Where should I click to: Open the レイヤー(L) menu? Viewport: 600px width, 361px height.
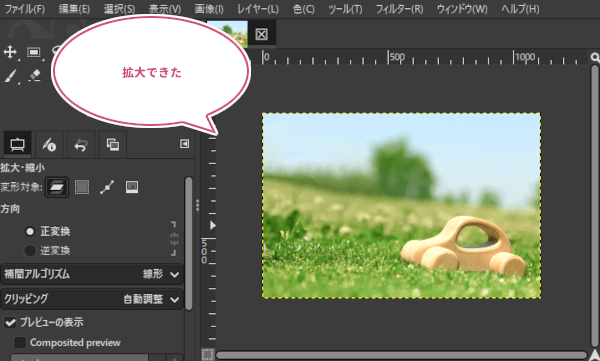pyautogui.click(x=258, y=9)
